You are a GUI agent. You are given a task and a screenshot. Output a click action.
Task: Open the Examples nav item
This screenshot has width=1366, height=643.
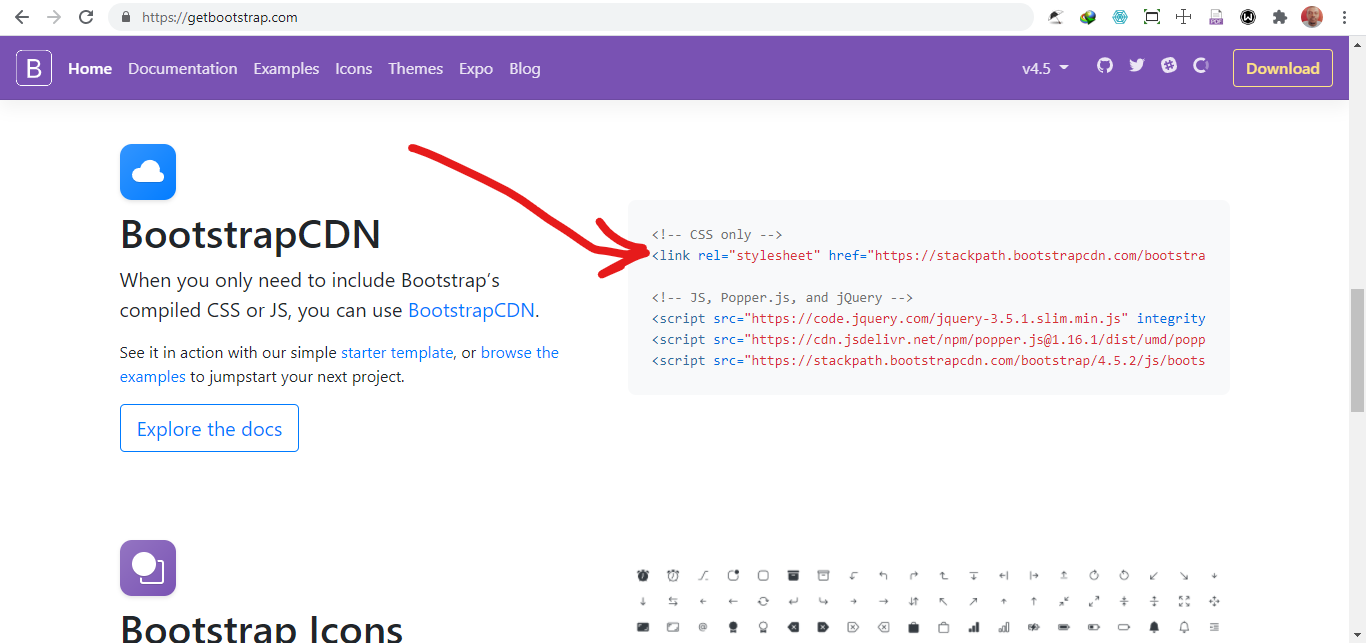click(286, 68)
